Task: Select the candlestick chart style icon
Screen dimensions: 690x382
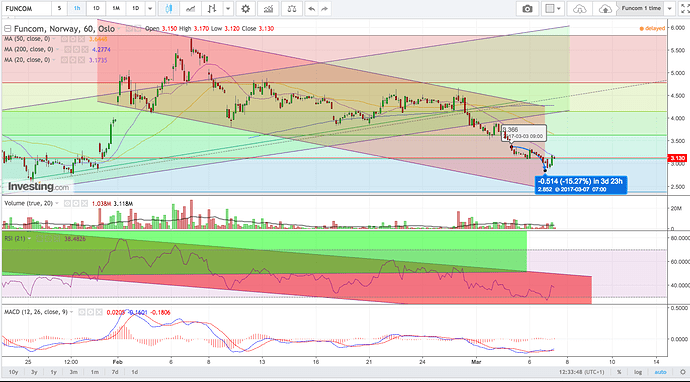Action: [169, 8]
